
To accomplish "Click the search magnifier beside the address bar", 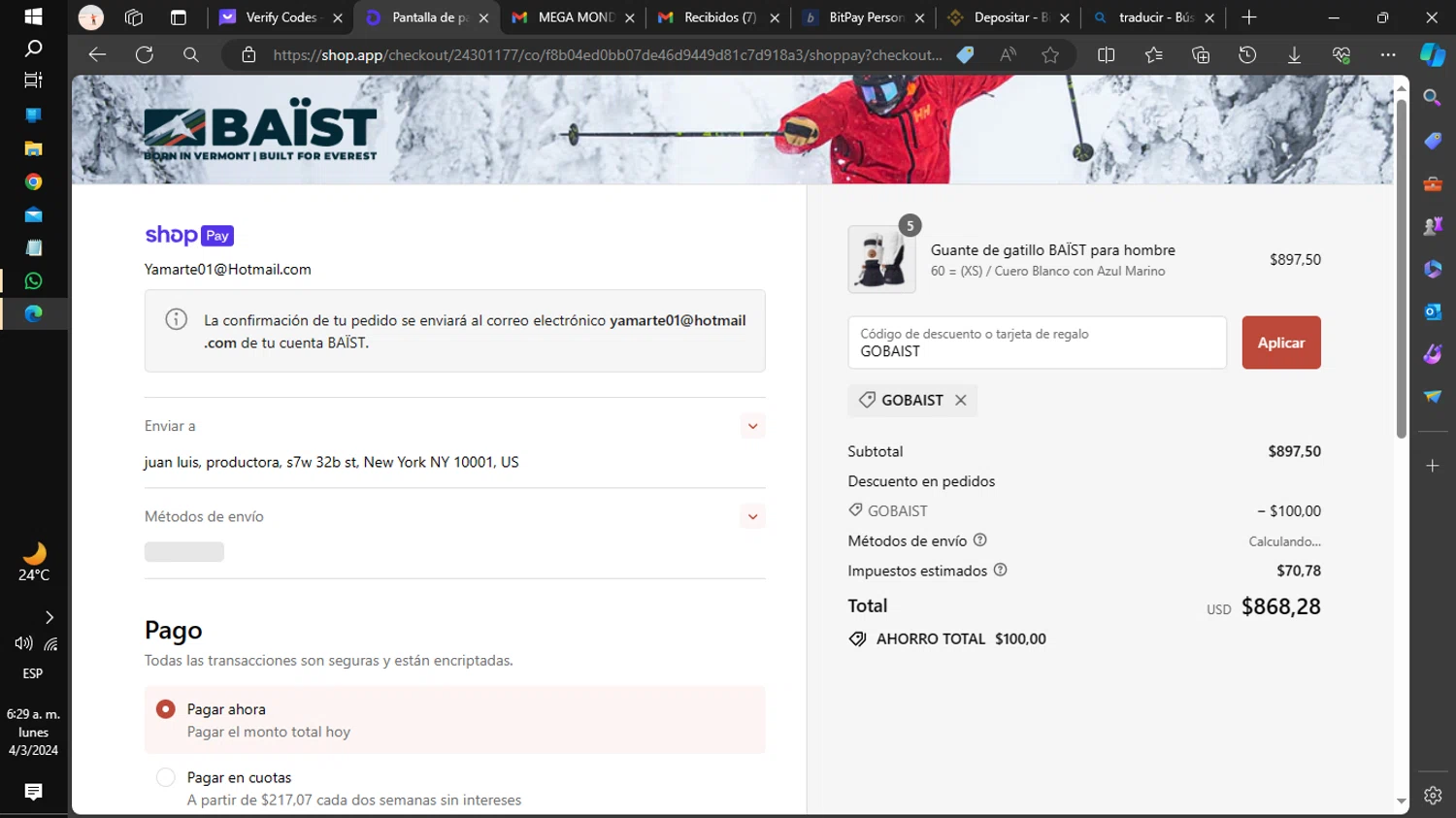I will [191, 55].
